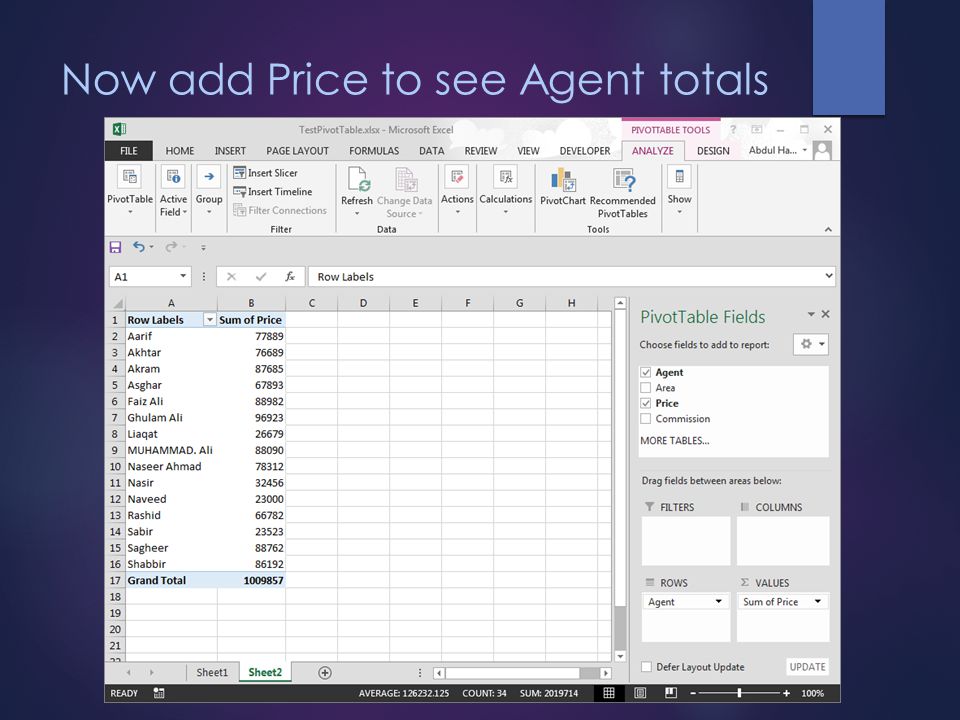Click zoom out minus button
Screen dimensions: 960x720
pos(693,693)
